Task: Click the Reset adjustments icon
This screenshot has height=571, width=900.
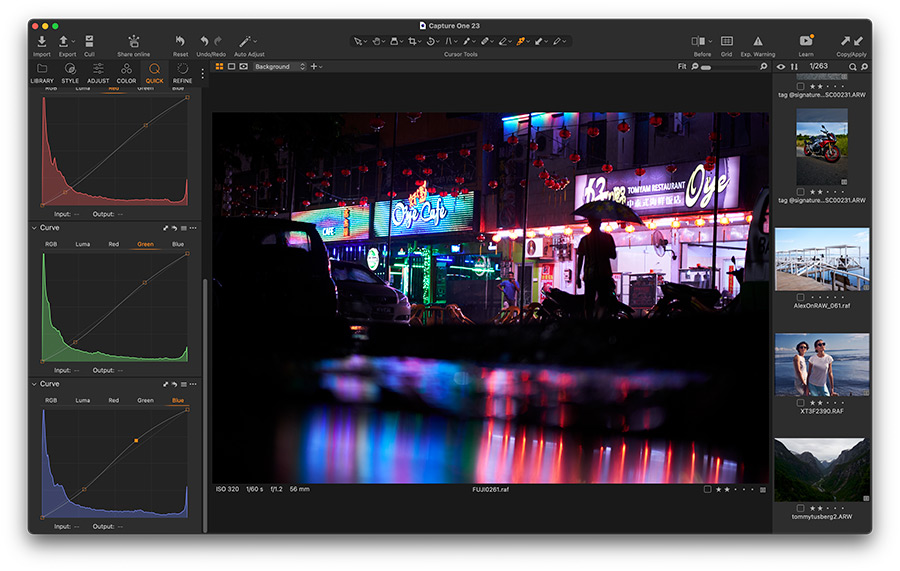Action: click(x=180, y=41)
